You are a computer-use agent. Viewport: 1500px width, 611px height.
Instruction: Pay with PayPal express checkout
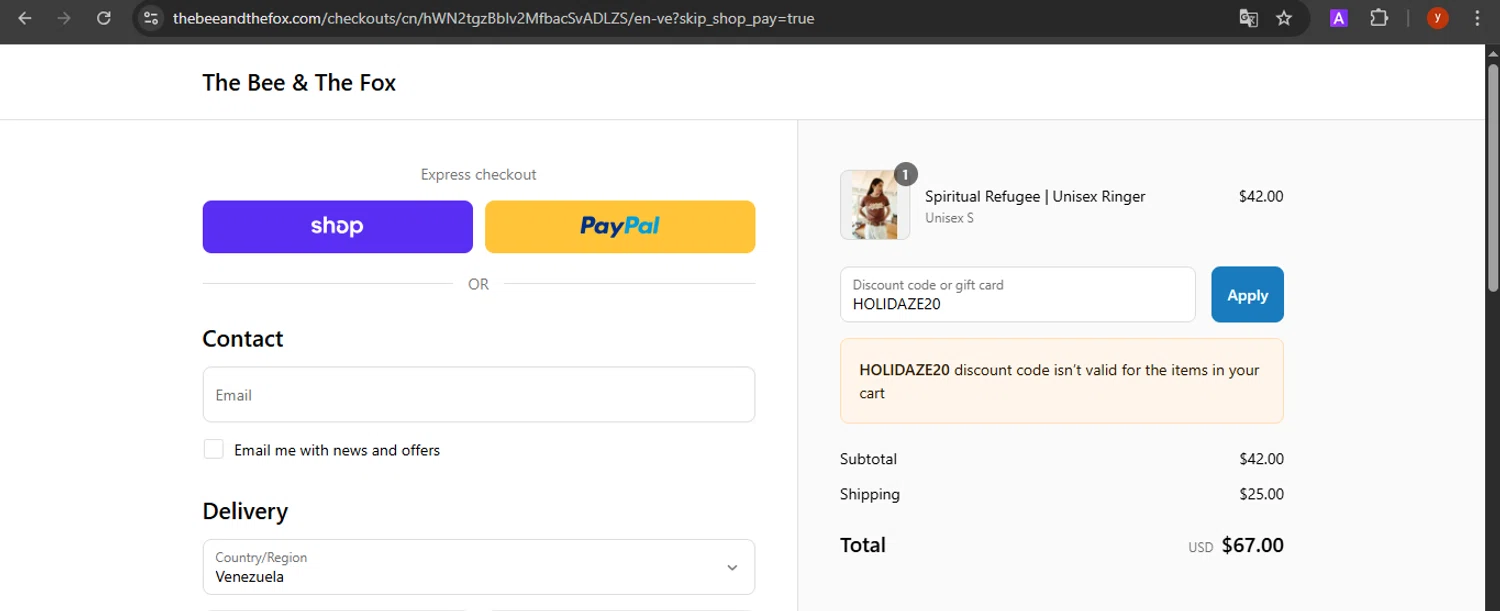[620, 227]
